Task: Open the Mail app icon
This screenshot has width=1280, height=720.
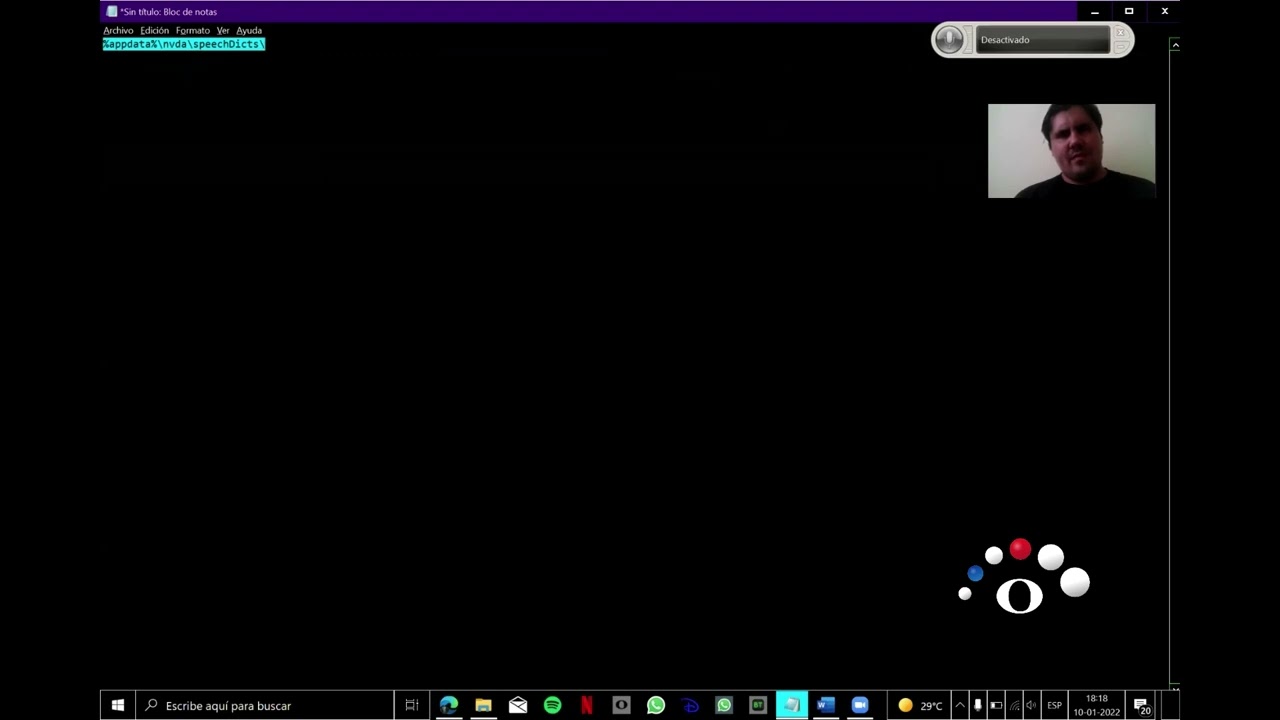Action: 518,705
